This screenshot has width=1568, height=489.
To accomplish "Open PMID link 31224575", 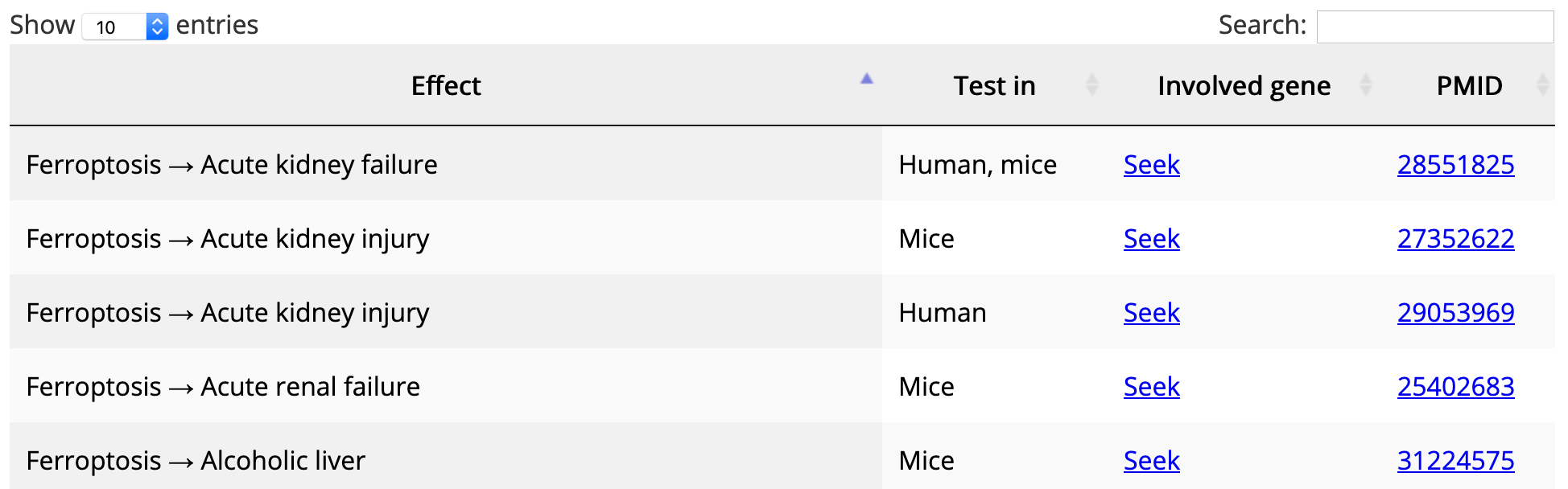I will pyautogui.click(x=1456, y=460).
